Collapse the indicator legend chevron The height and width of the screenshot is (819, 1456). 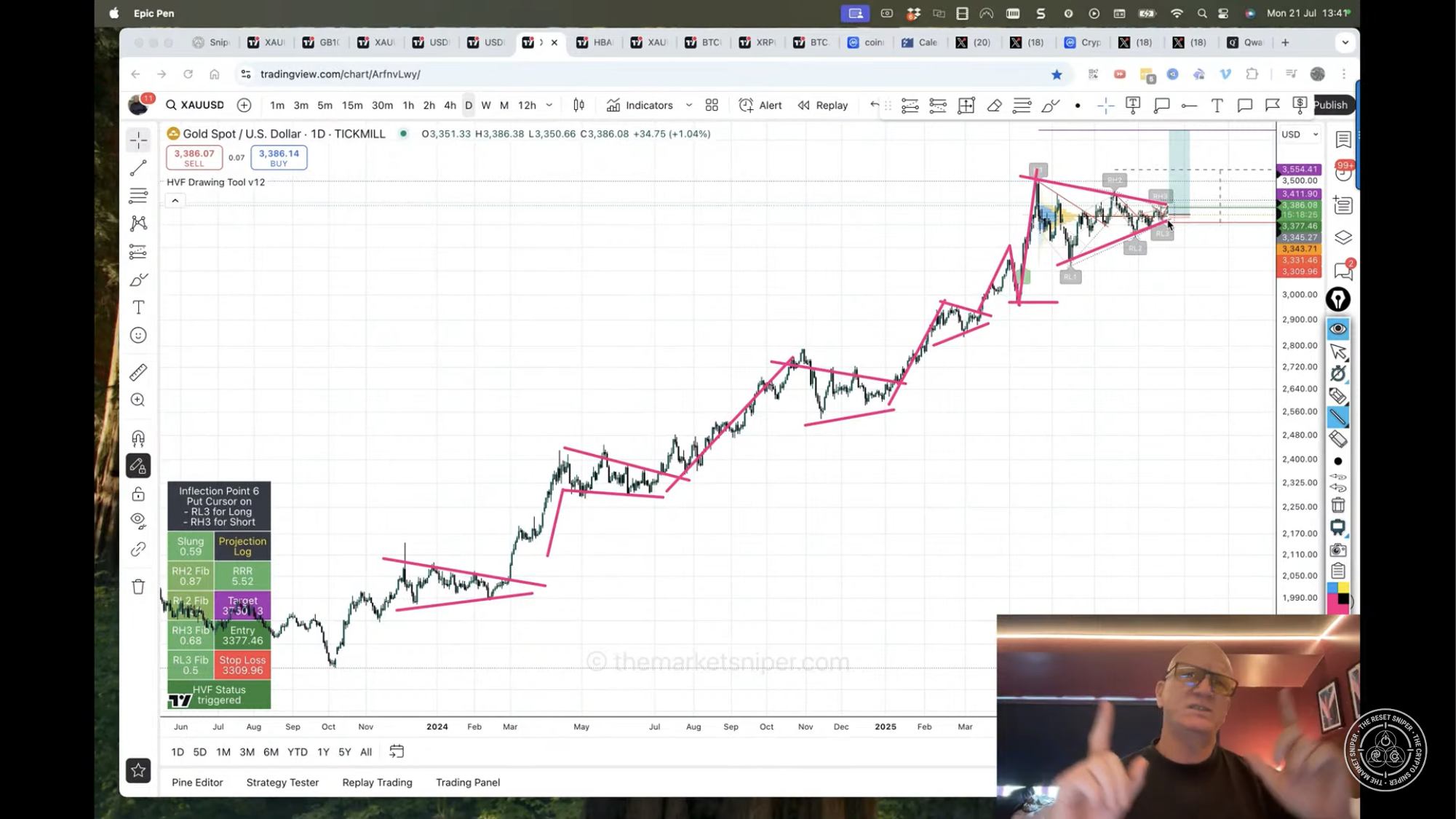(x=175, y=201)
